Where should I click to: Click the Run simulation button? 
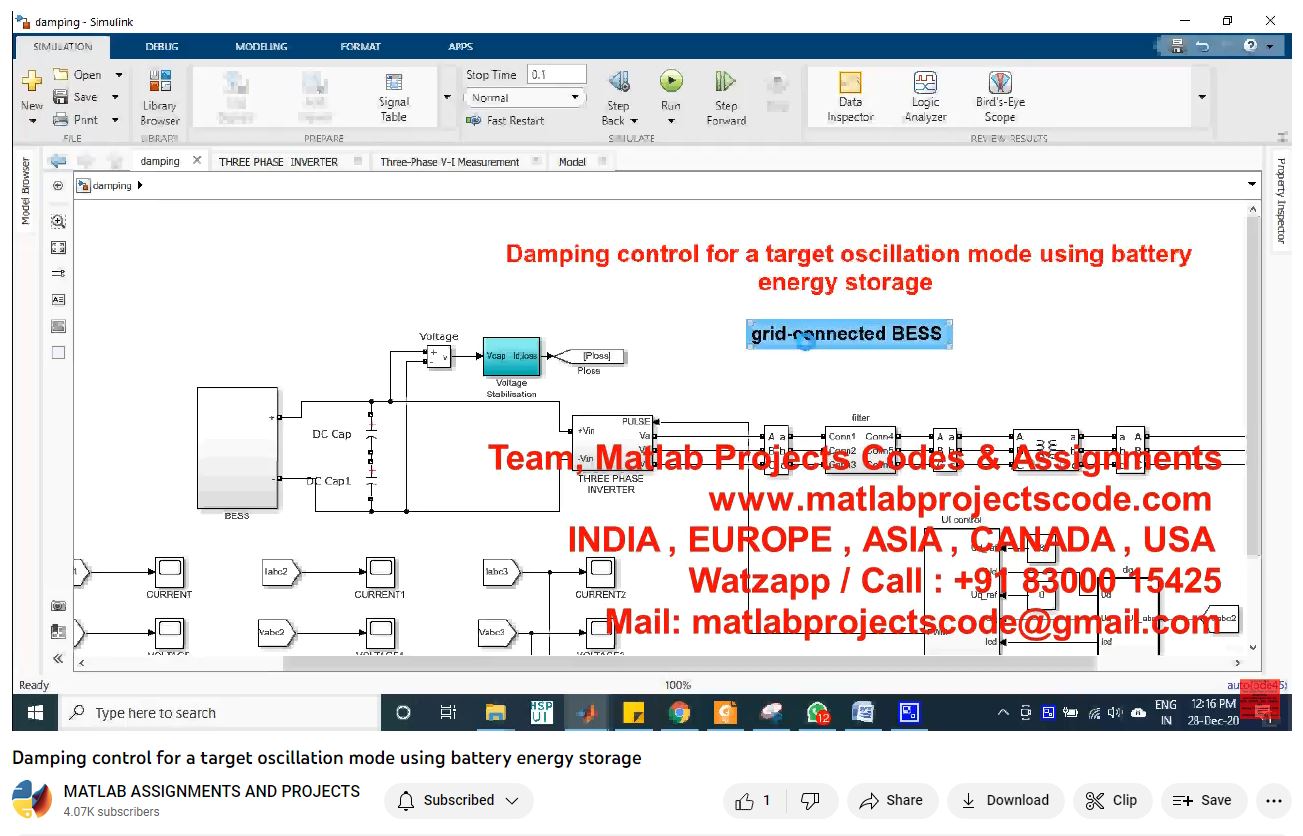click(x=671, y=82)
